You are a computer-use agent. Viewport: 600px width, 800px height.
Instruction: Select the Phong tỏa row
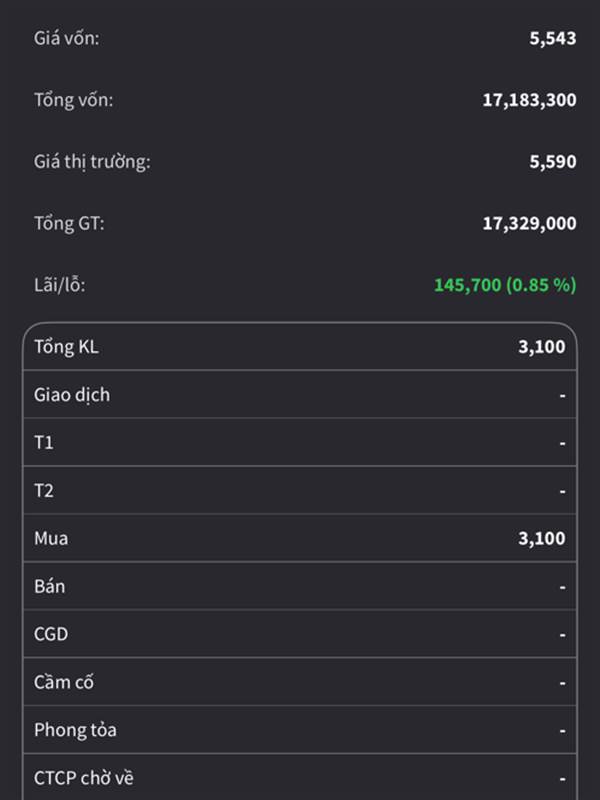pos(300,731)
